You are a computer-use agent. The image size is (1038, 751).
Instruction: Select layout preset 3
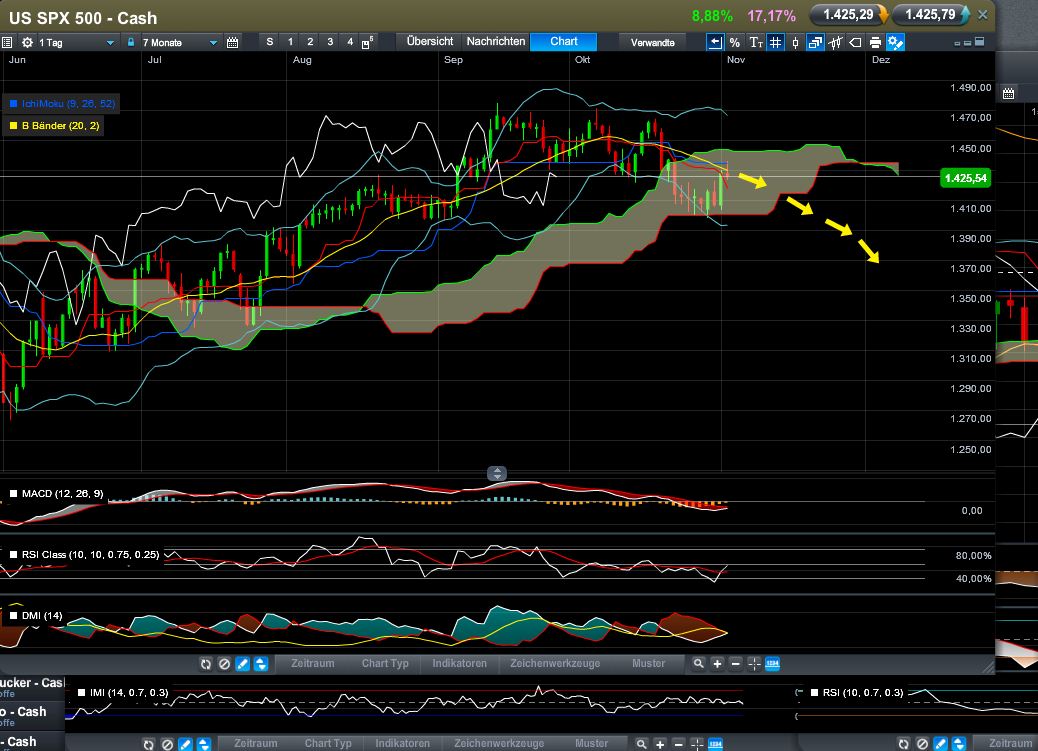point(330,42)
